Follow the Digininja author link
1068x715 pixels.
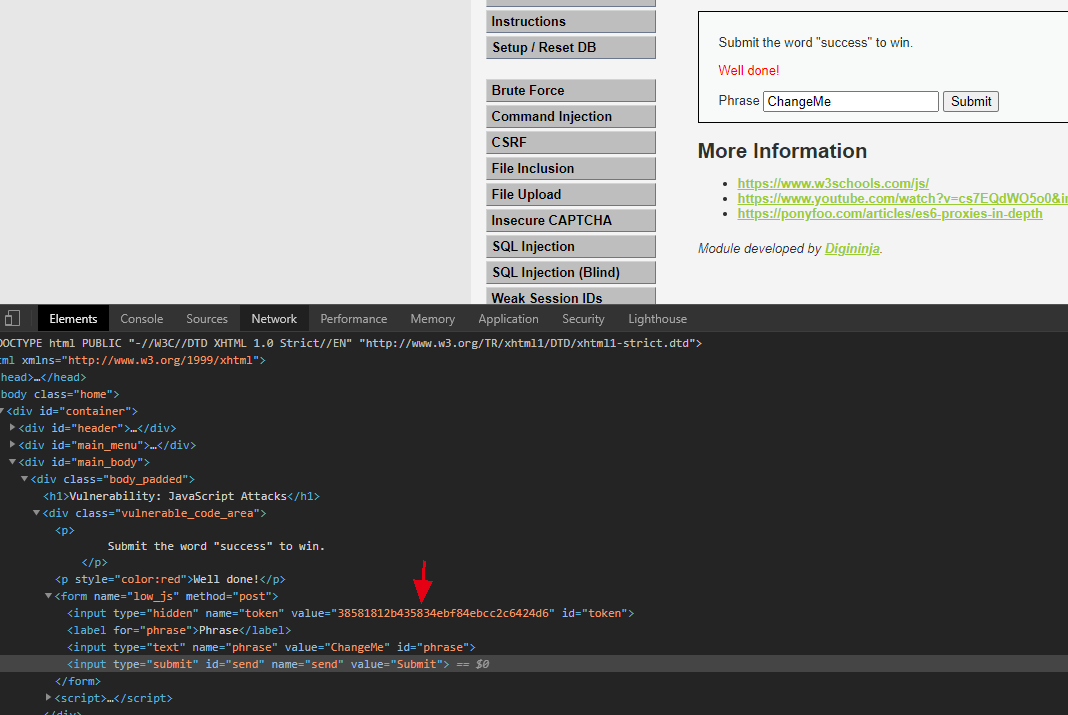(852, 249)
